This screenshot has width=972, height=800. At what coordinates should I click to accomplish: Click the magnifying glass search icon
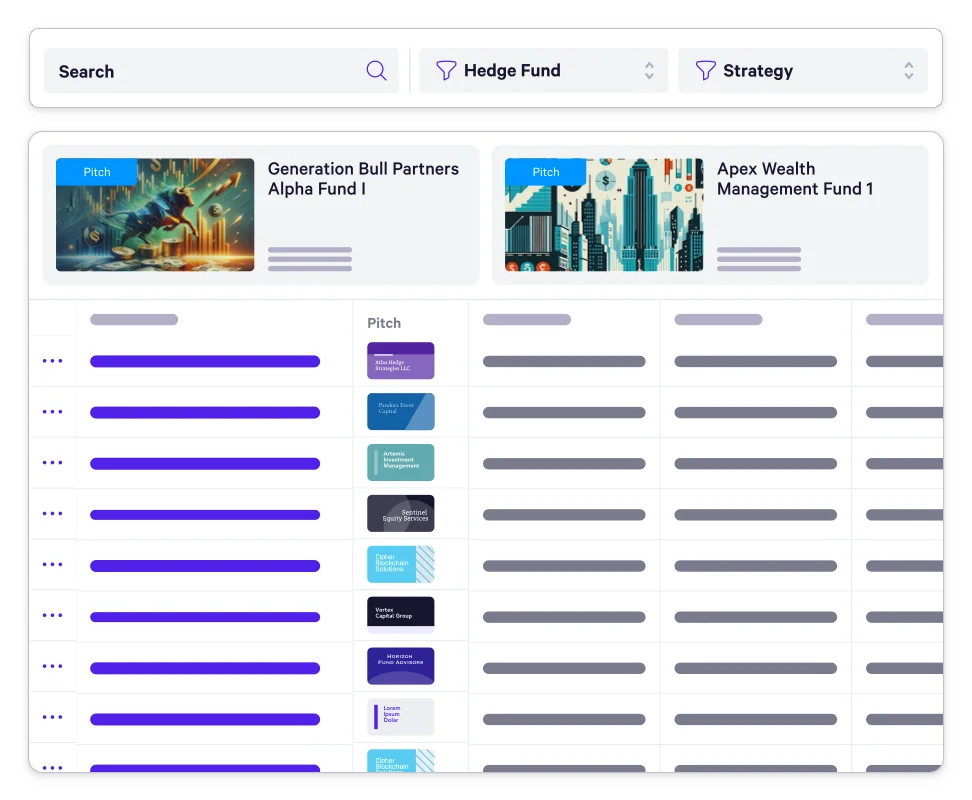tap(376, 71)
